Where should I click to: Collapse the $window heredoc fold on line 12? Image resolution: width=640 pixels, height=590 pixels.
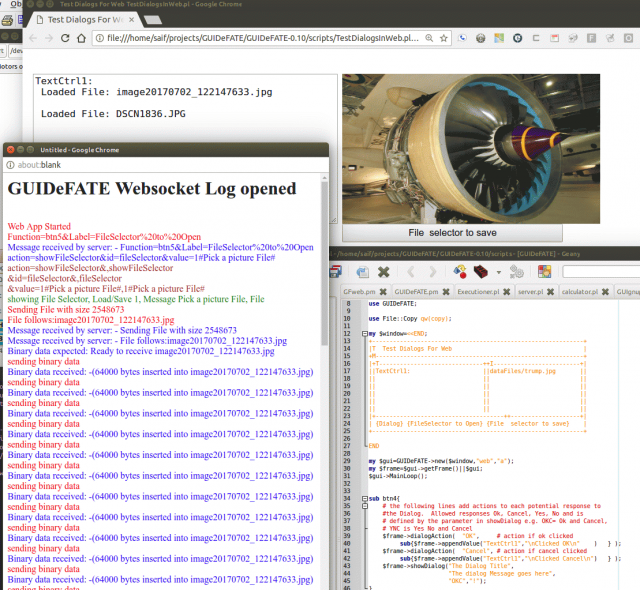[365, 334]
